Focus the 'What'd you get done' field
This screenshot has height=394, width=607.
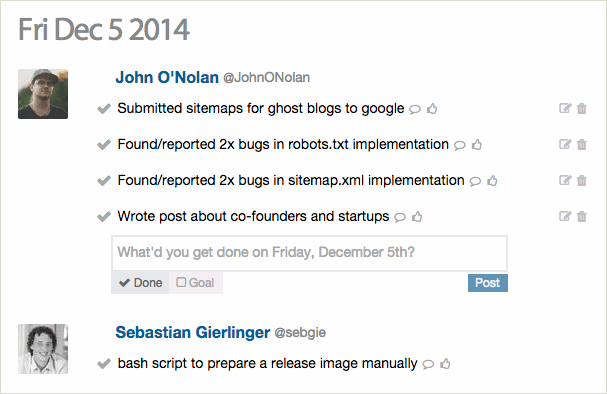tap(309, 253)
